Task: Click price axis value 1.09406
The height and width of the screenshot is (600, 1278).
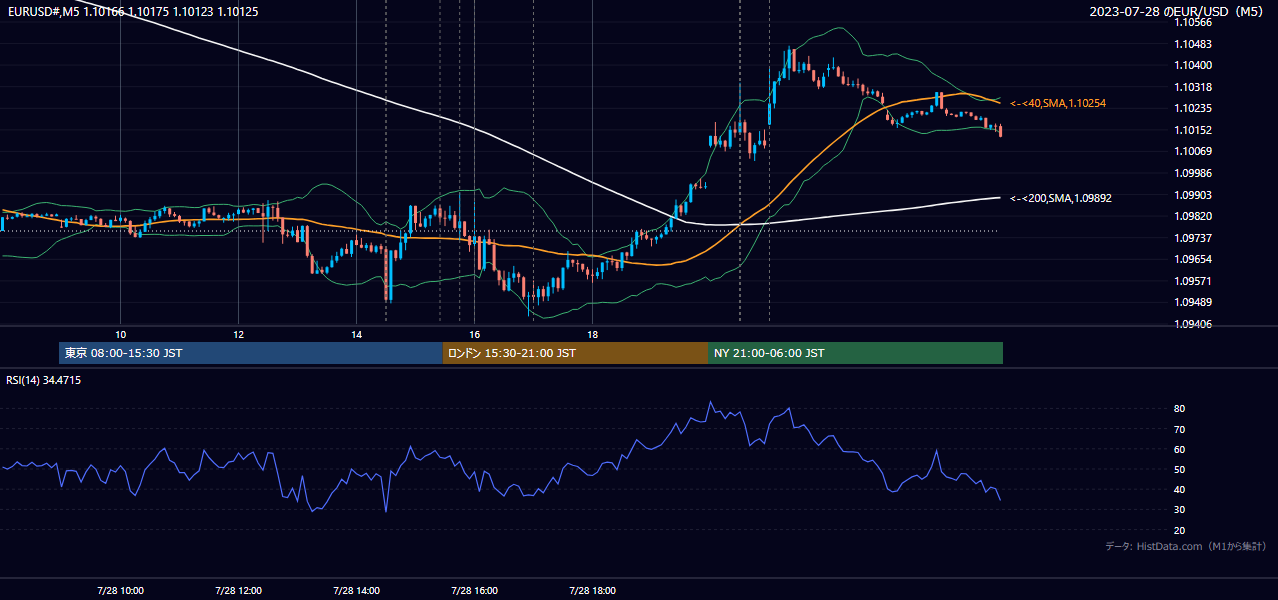Action: point(1193,324)
